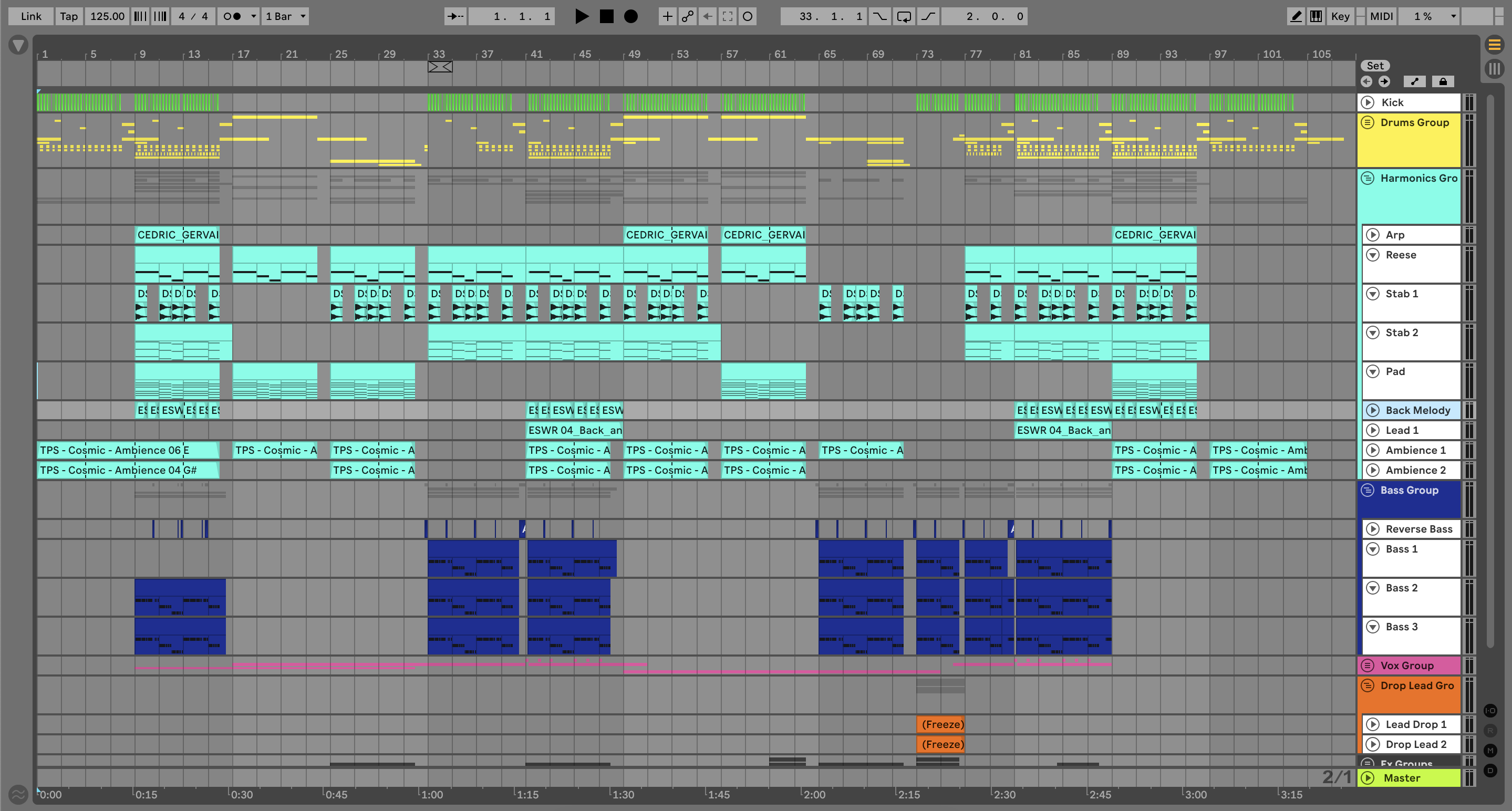
Task: Toggle Key map mode switch
Action: 1340,16
